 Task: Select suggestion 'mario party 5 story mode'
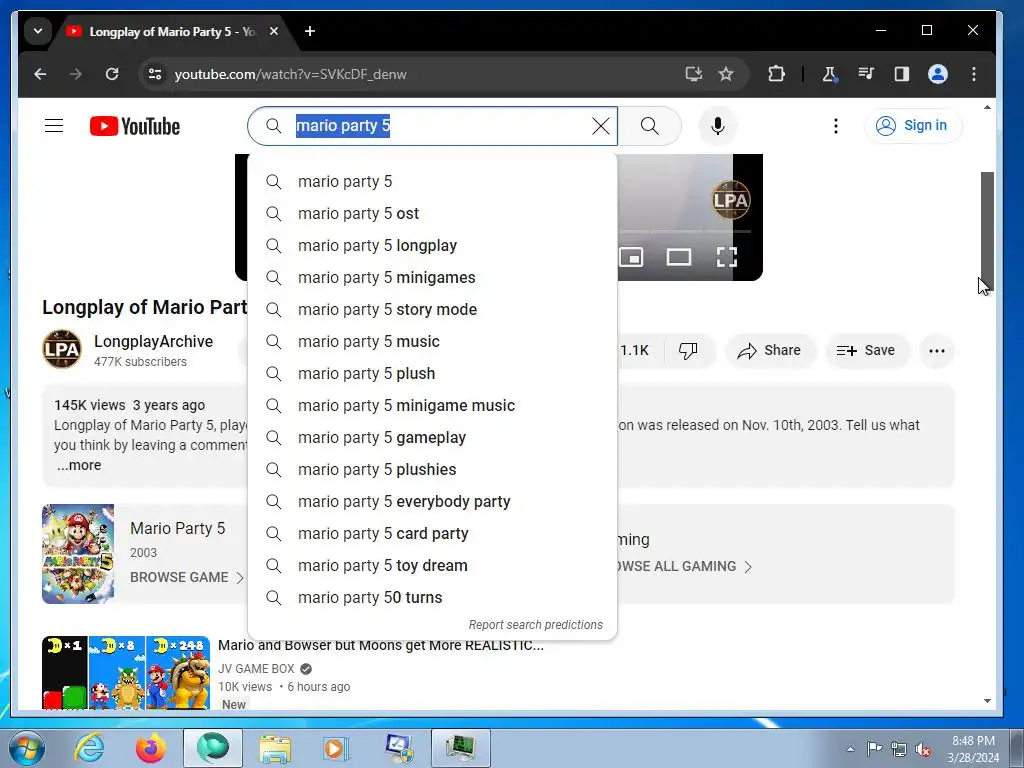(x=432, y=310)
